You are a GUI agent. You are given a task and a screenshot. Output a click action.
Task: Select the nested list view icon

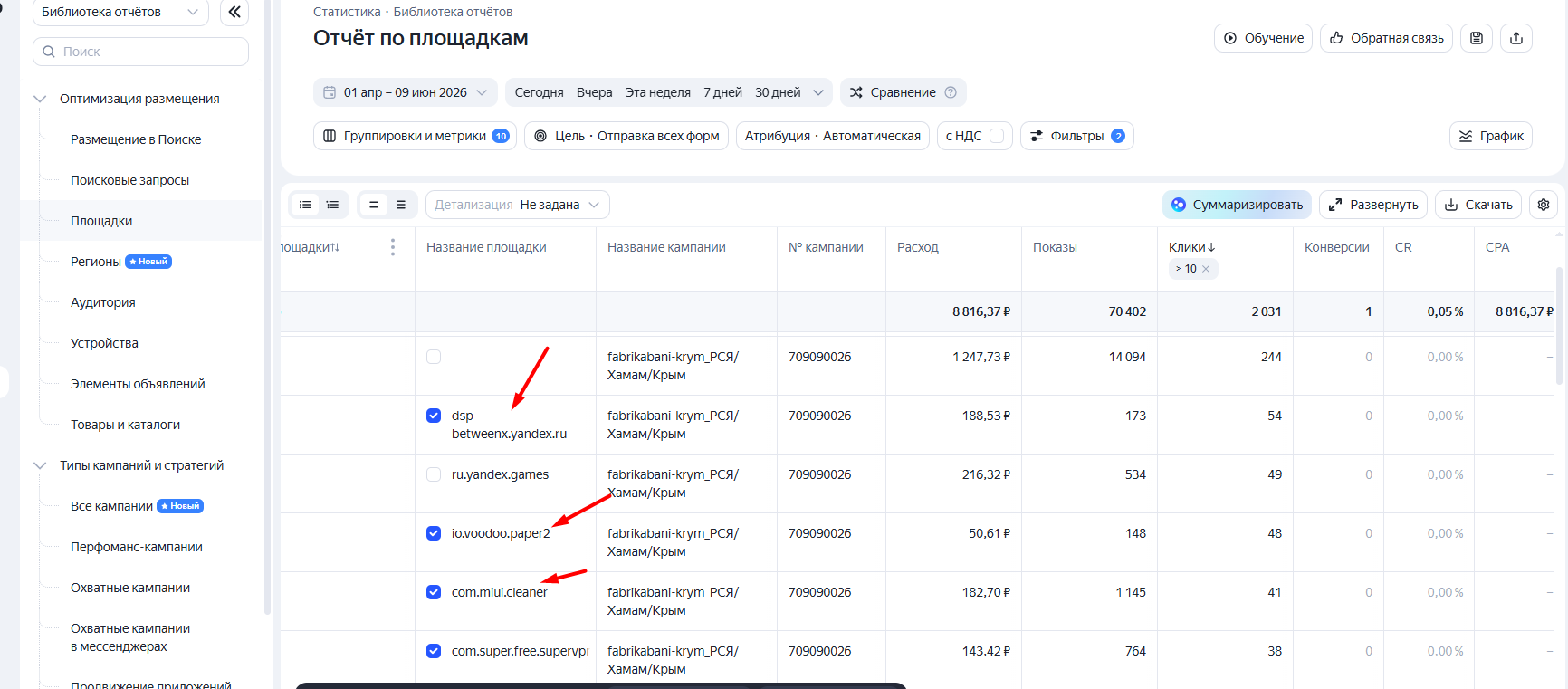(332, 205)
